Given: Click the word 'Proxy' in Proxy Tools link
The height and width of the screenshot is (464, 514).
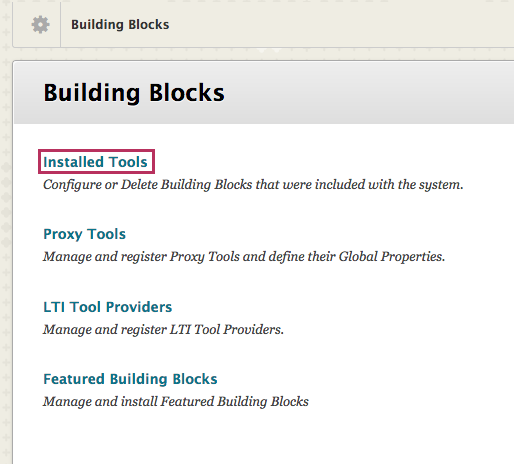Looking at the screenshot, I should tap(63, 234).
